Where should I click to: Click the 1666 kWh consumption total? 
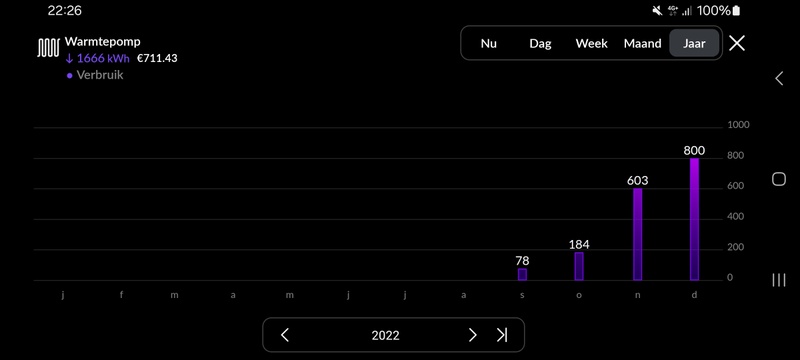(98, 58)
